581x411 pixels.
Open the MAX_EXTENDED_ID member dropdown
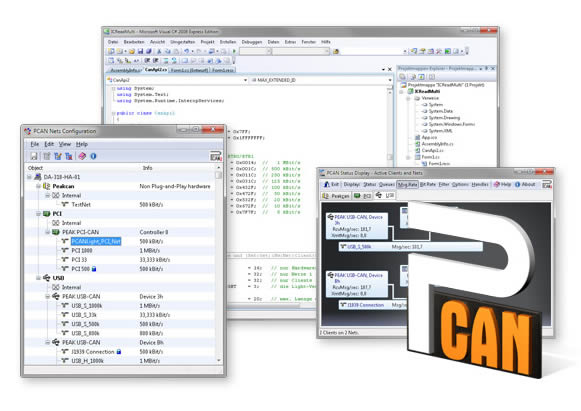click(390, 80)
